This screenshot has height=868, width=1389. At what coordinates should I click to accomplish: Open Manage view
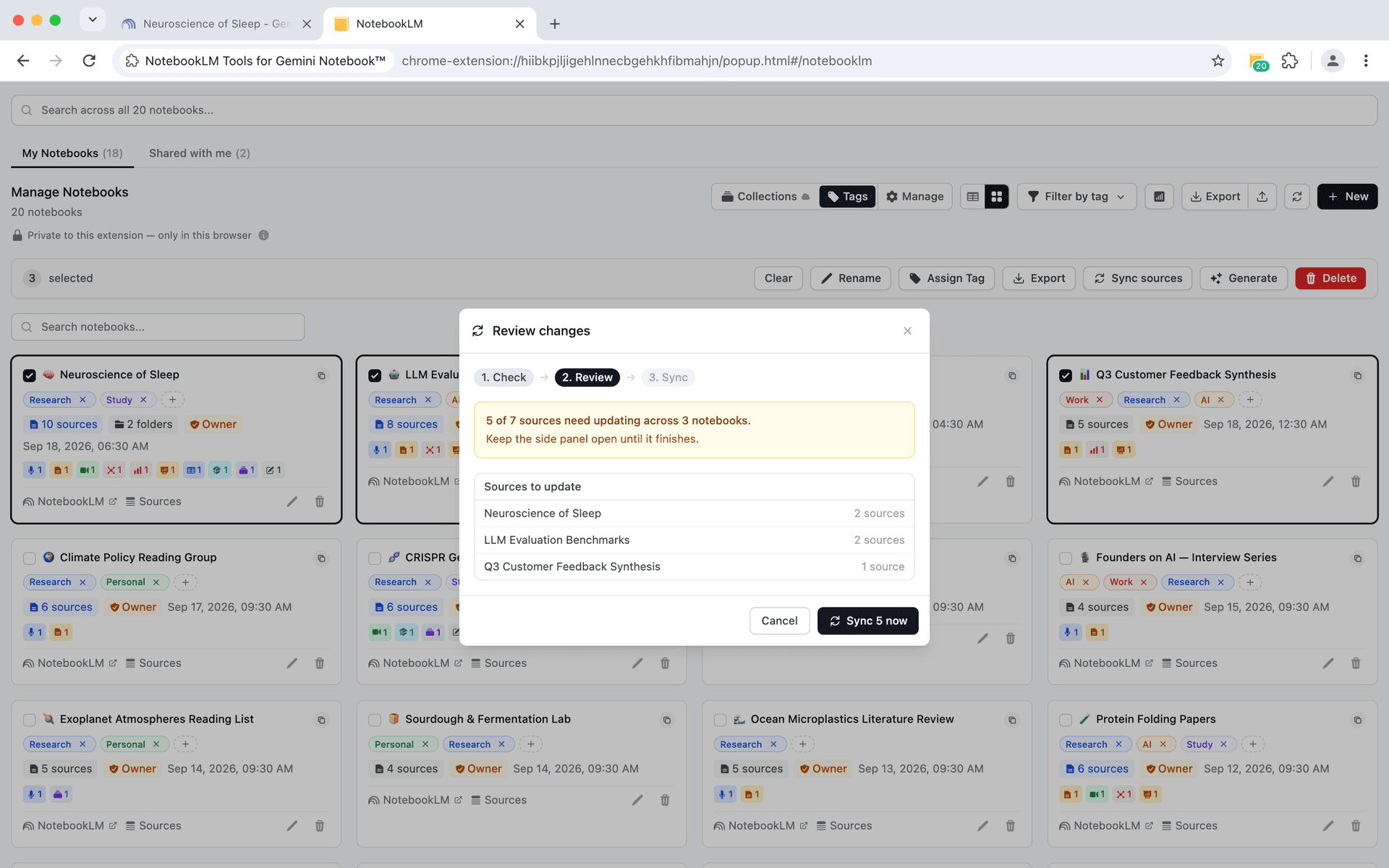tap(914, 197)
